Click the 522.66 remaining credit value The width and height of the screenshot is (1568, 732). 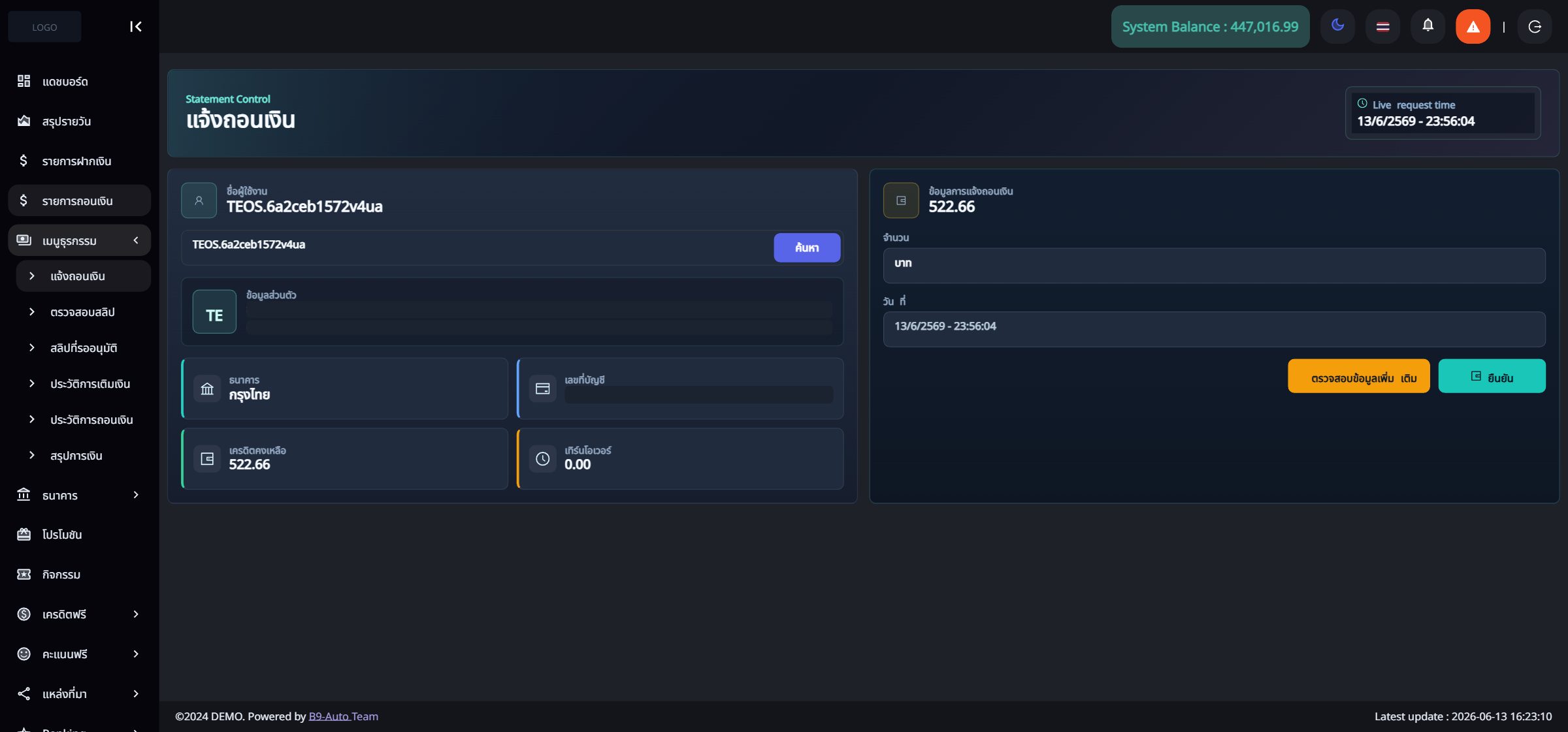click(249, 464)
